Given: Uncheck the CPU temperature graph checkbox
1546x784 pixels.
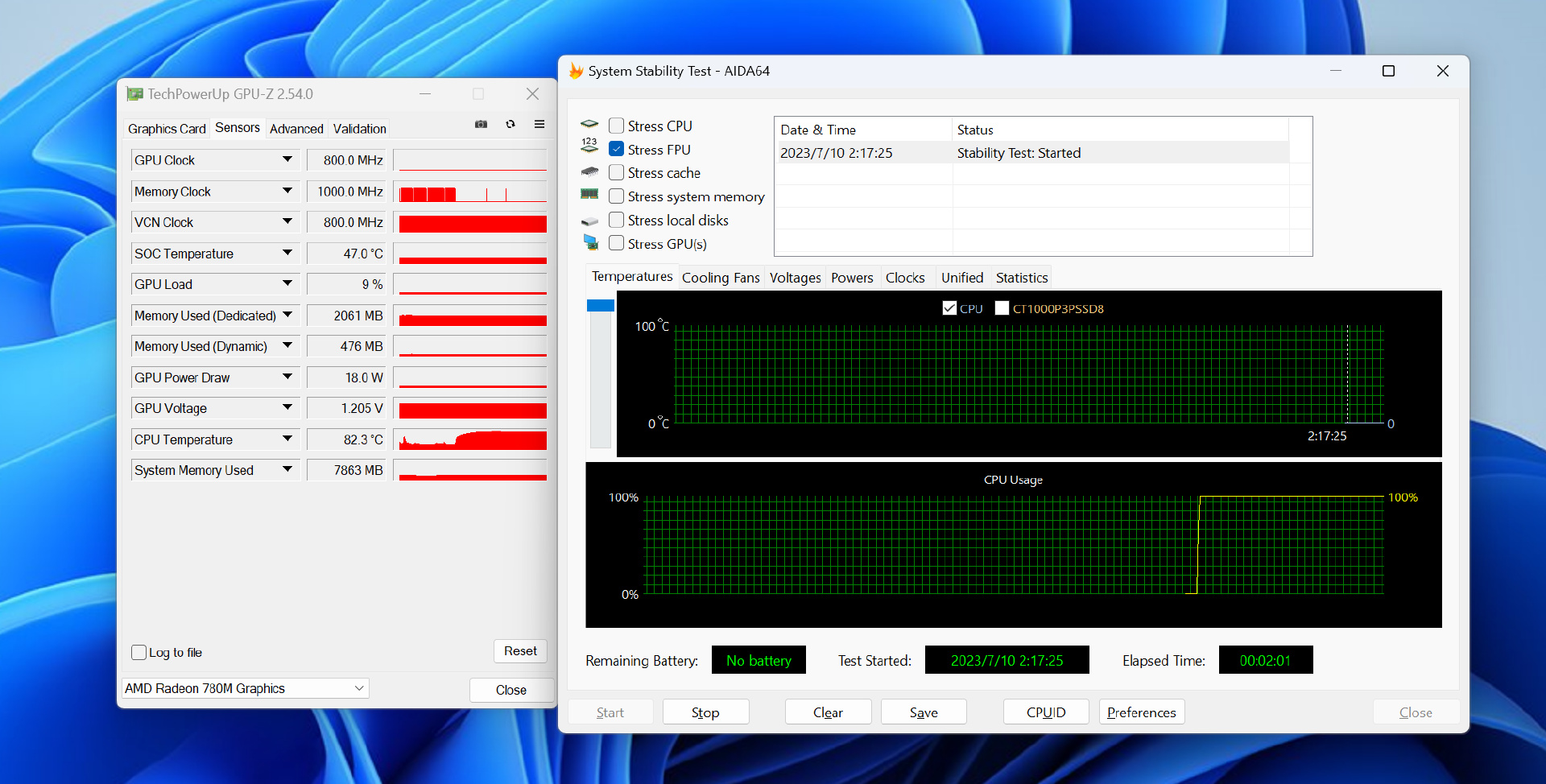Looking at the screenshot, I should [x=949, y=308].
